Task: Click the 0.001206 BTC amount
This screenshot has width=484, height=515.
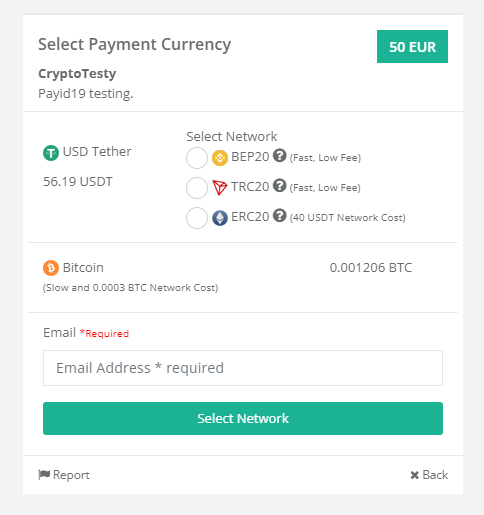Action: [371, 268]
